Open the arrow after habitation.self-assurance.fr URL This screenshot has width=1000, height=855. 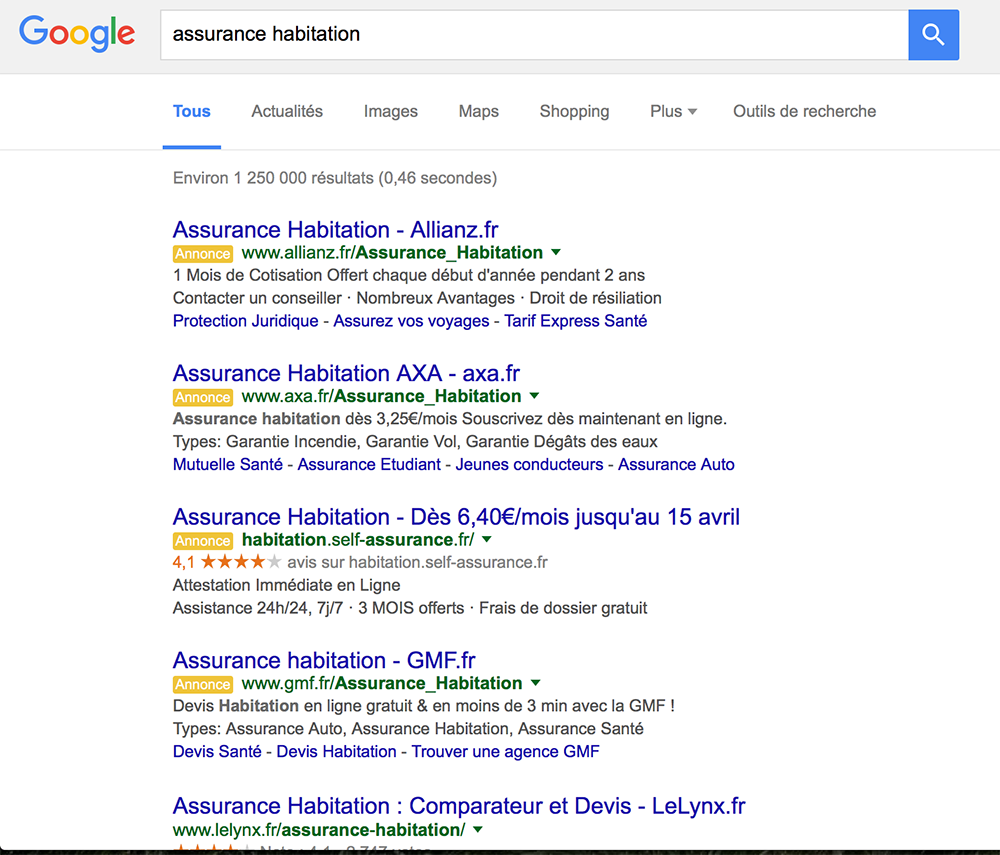487,539
